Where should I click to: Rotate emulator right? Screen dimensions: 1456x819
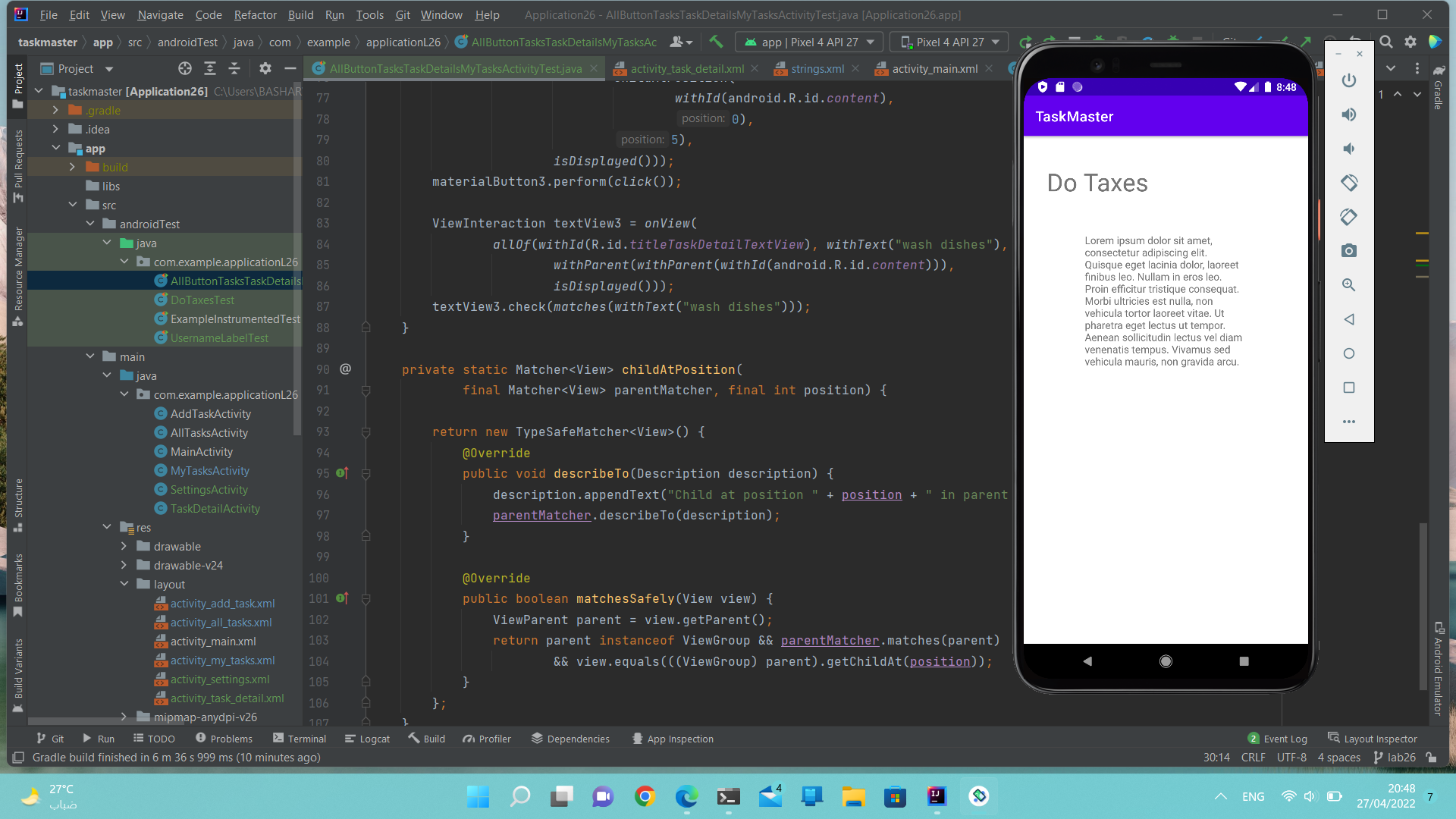tap(1348, 217)
